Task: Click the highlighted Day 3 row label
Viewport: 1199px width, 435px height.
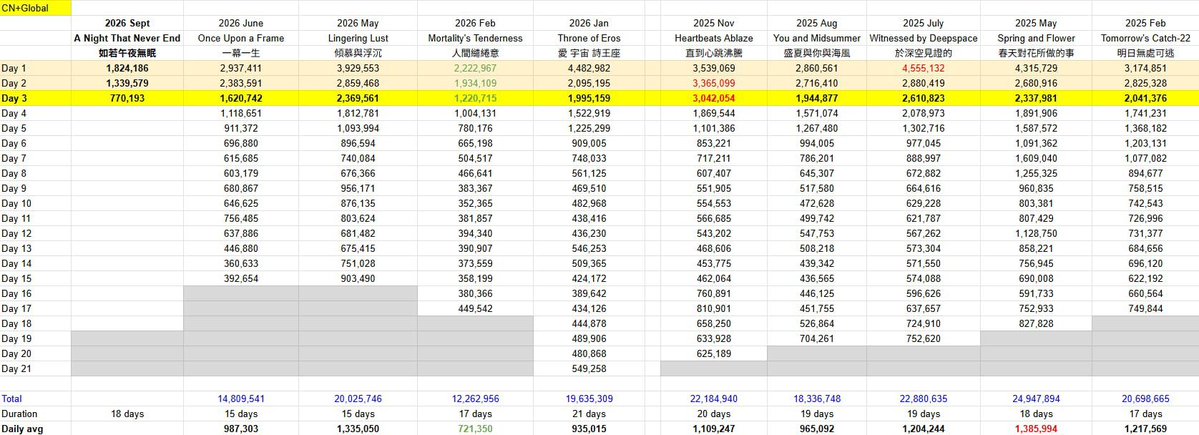Action: click(15, 98)
